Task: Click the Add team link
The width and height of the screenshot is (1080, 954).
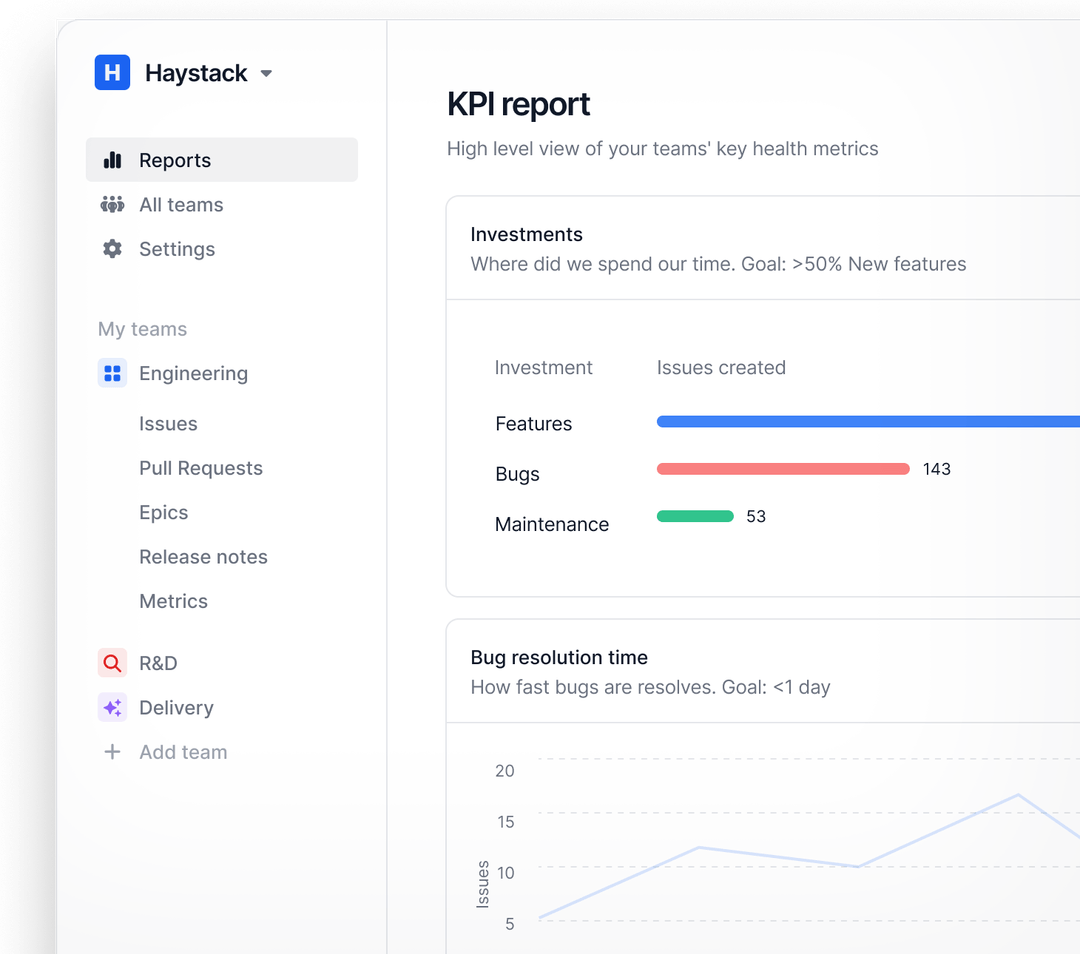Action: (183, 752)
